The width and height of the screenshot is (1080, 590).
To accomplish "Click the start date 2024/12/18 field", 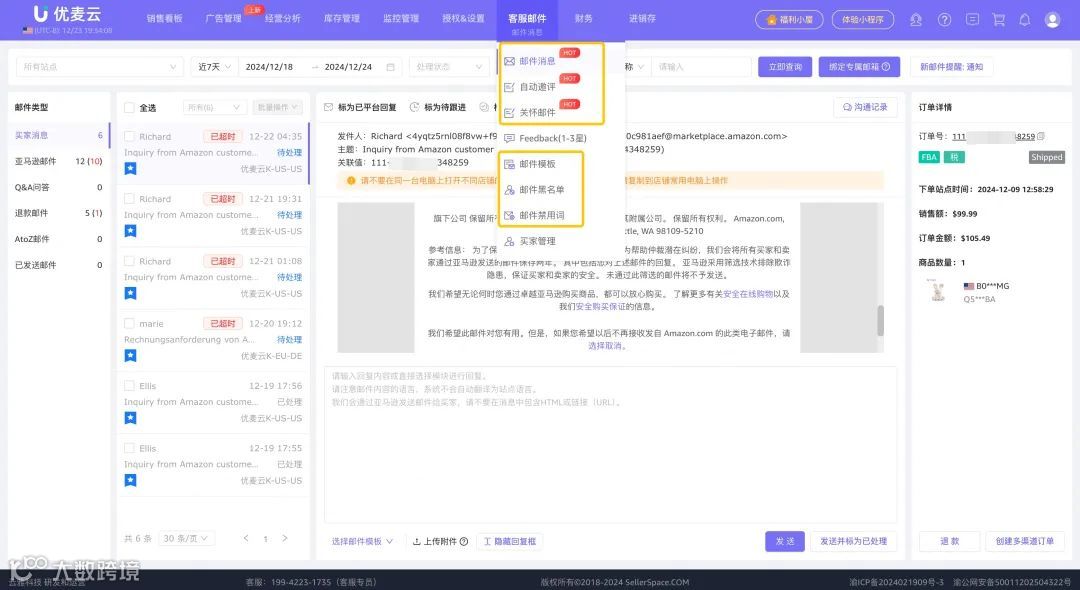I will tap(269, 67).
